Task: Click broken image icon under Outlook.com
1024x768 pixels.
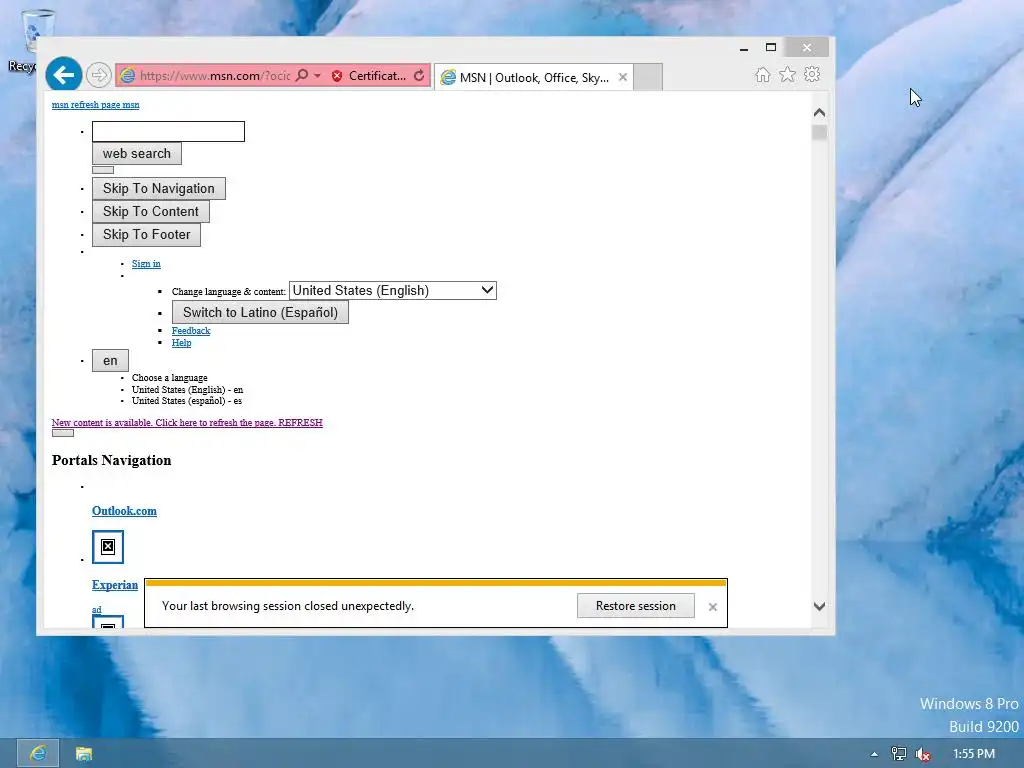Action: tap(108, 547)
